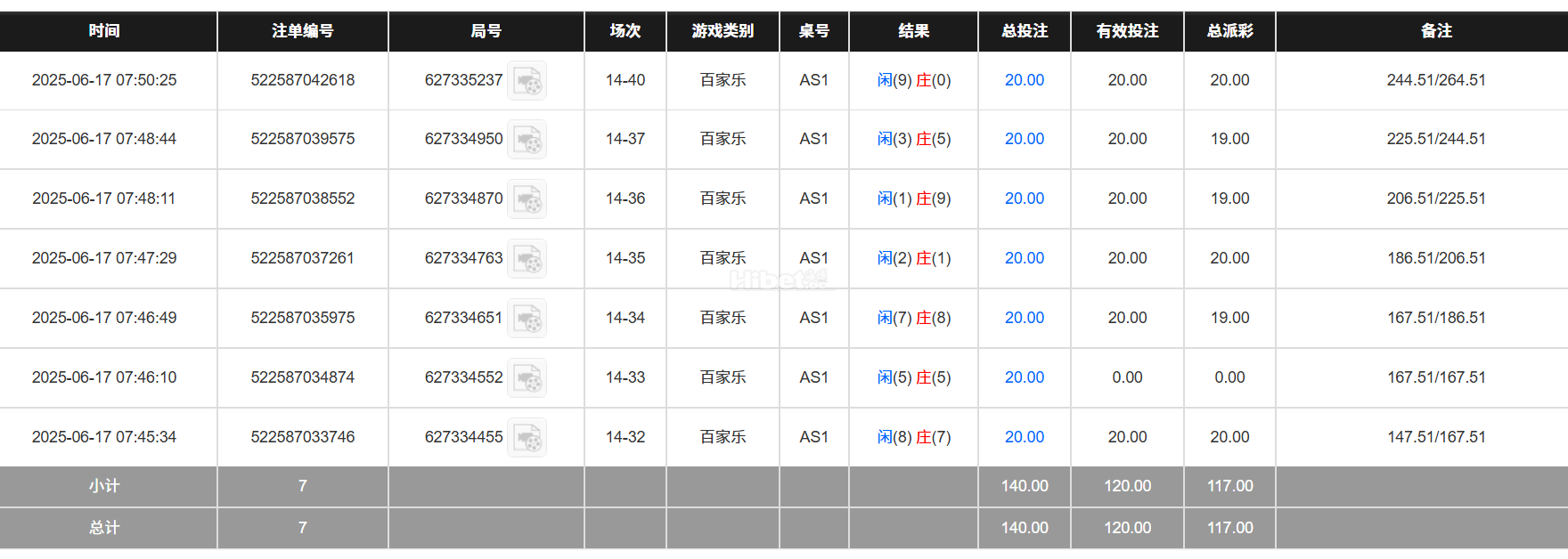Select the 闲(9) 庄(0) result for round 14-40
This screenshot has height=559, width=1568.
click(913, 80)
